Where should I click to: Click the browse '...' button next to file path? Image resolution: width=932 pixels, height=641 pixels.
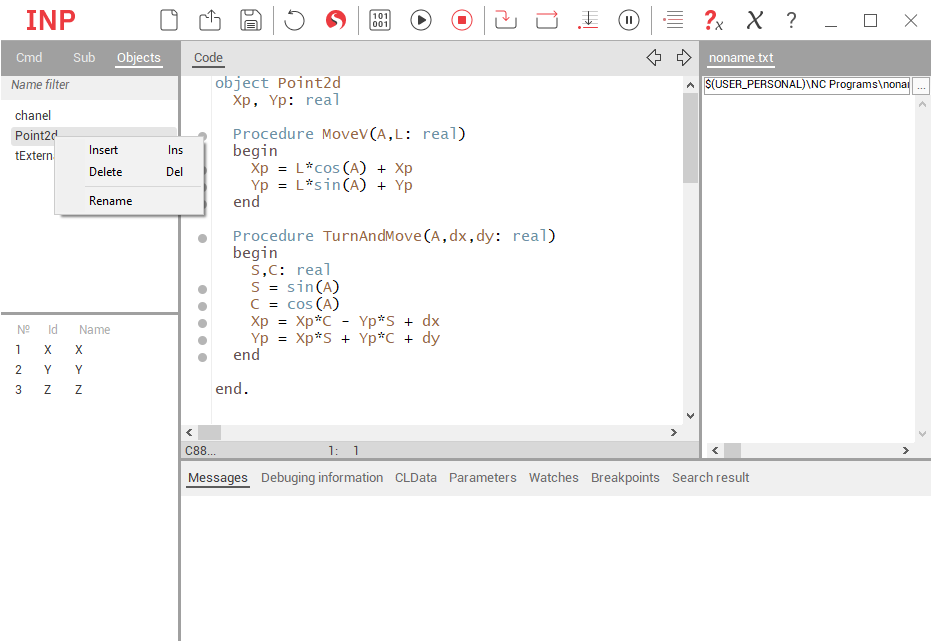[921, 86]
